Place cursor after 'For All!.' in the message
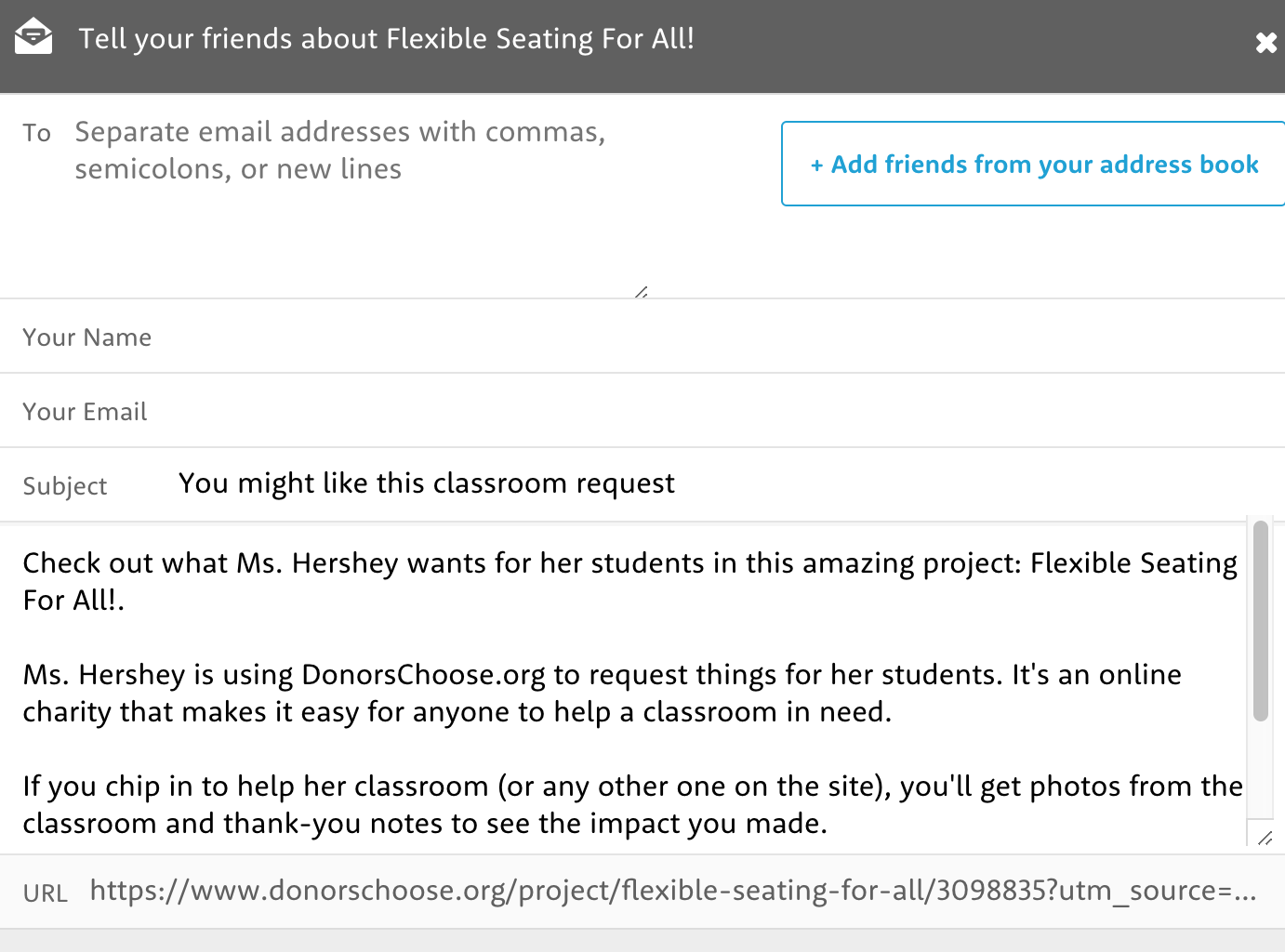Image resolution: width=1285 pixels, height=952 pixels. (x=126, y=601)
